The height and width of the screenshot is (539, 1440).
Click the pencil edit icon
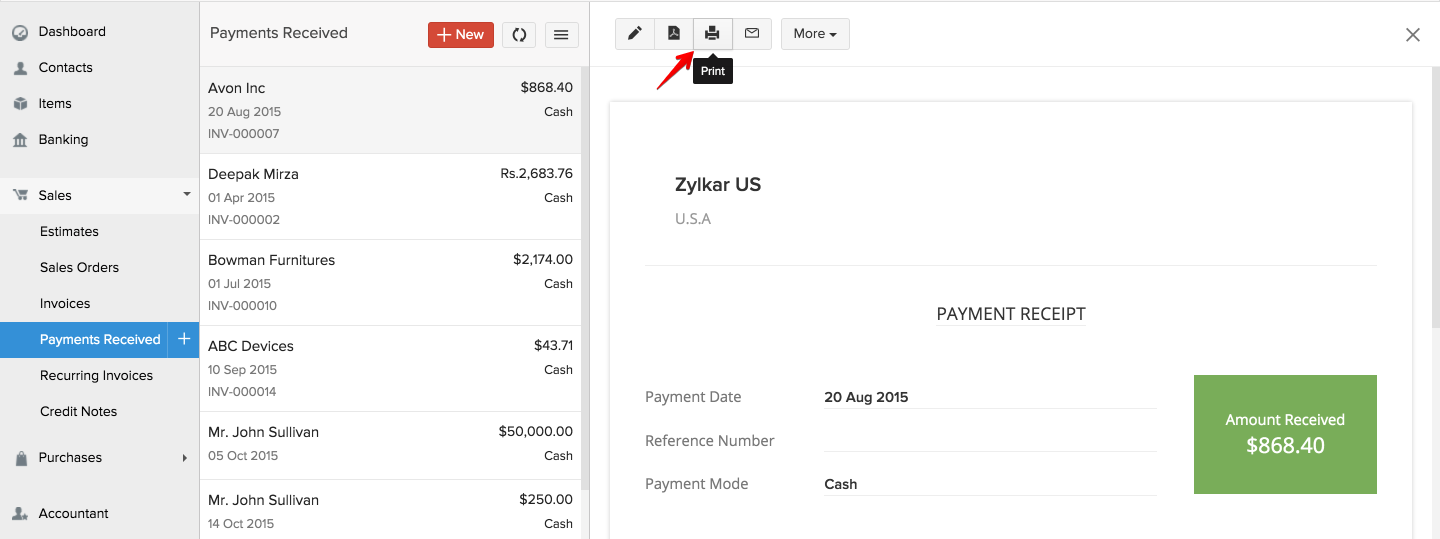click(634, 34)
